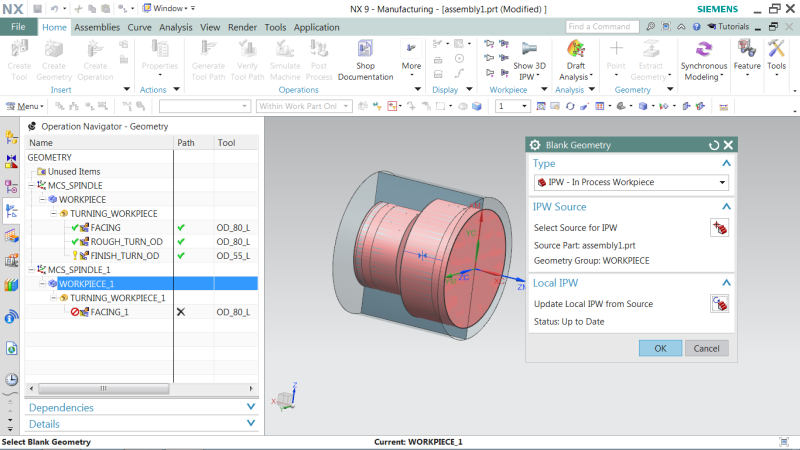The image size is (800, 450).
Task: Expand the Details panel
Action: [251, 423]
